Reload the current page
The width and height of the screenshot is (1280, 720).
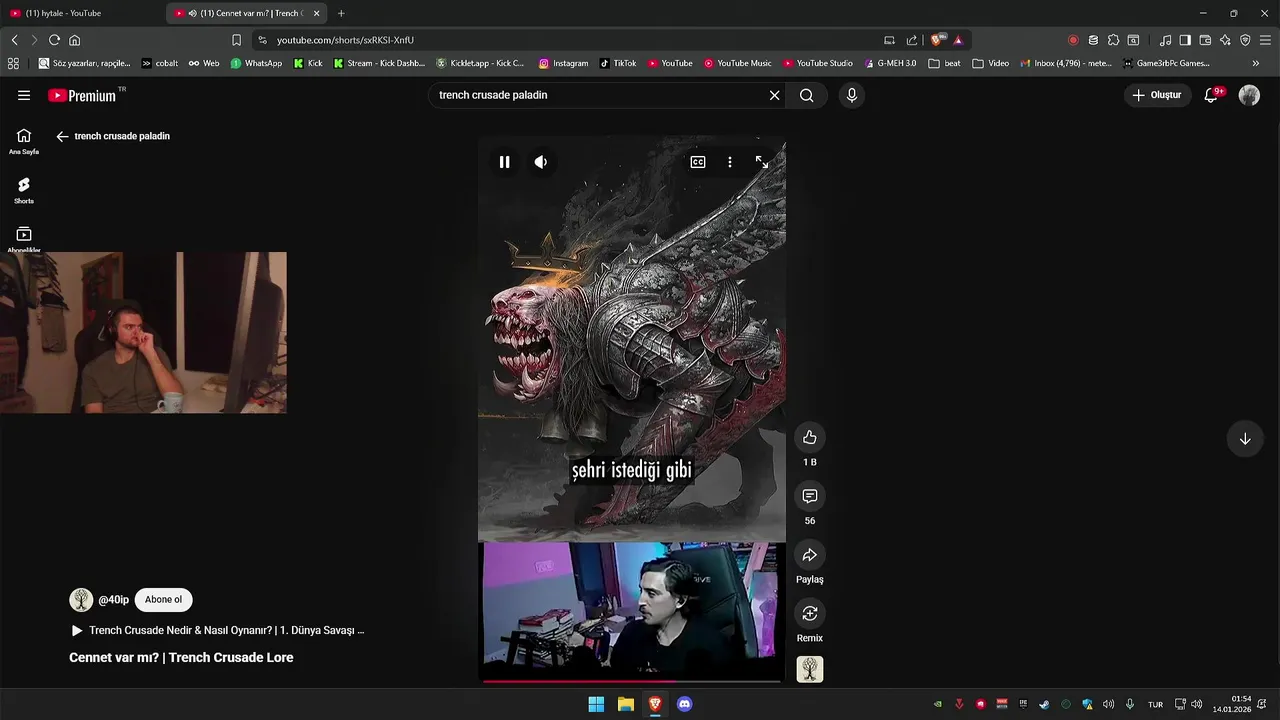coord(54,40)
